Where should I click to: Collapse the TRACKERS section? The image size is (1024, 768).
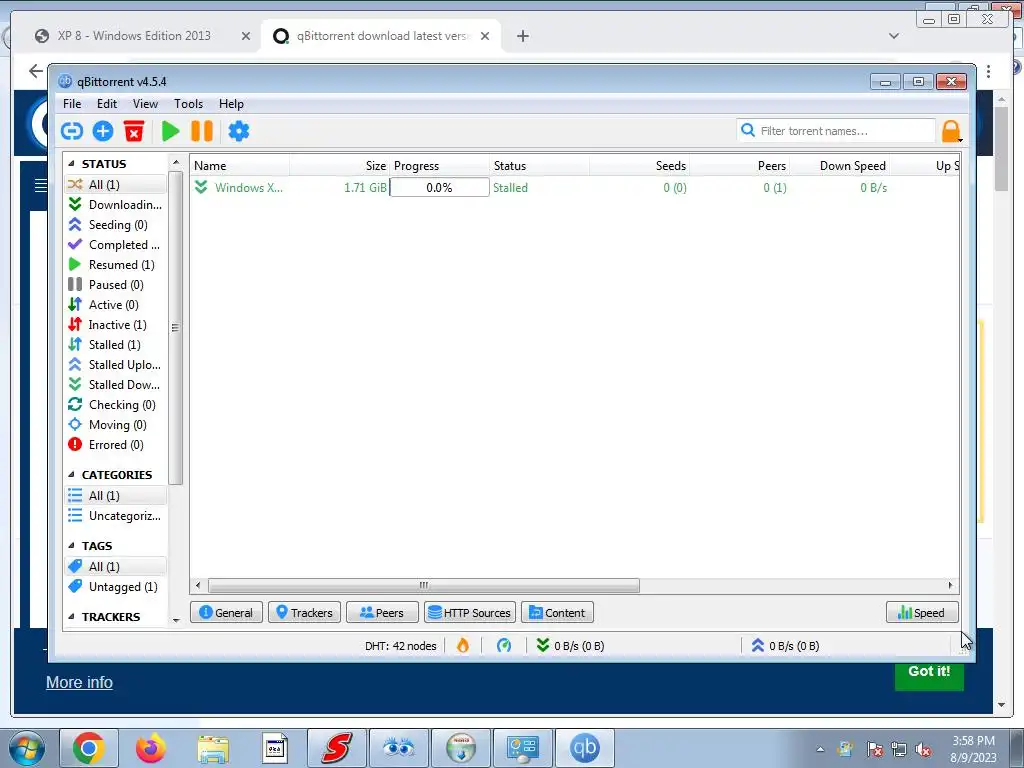(71, 617)
